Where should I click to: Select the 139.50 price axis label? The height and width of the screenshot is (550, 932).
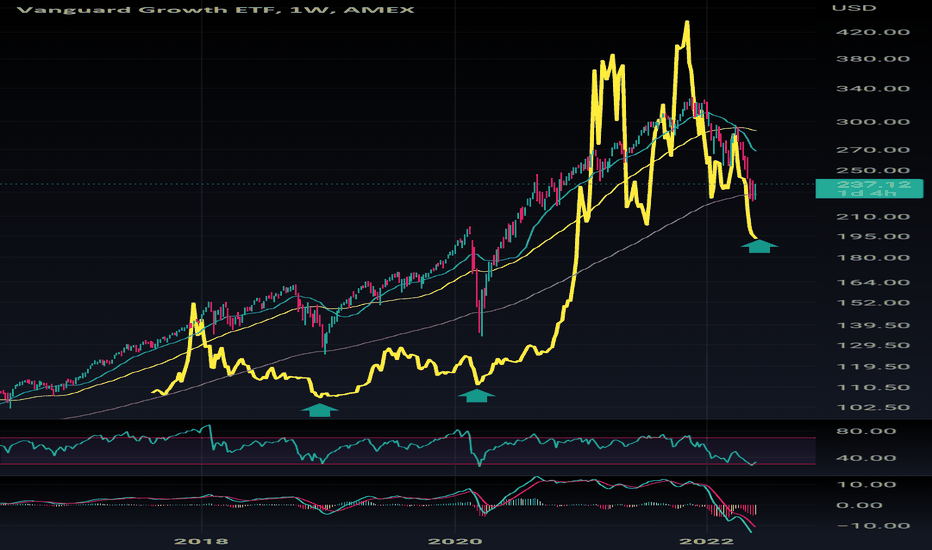(873, 325)
